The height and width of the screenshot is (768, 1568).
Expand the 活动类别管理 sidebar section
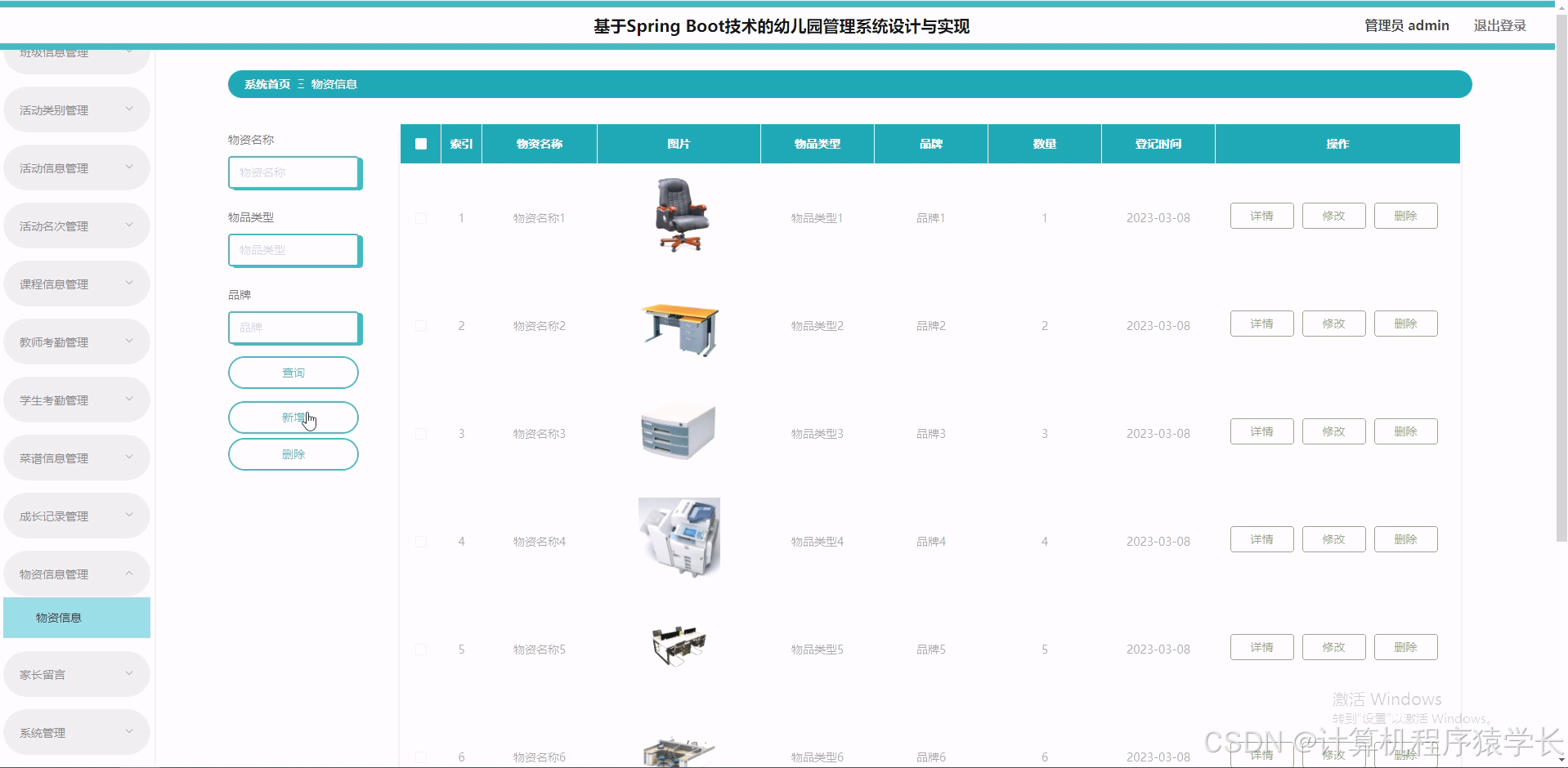pos(76,109)
